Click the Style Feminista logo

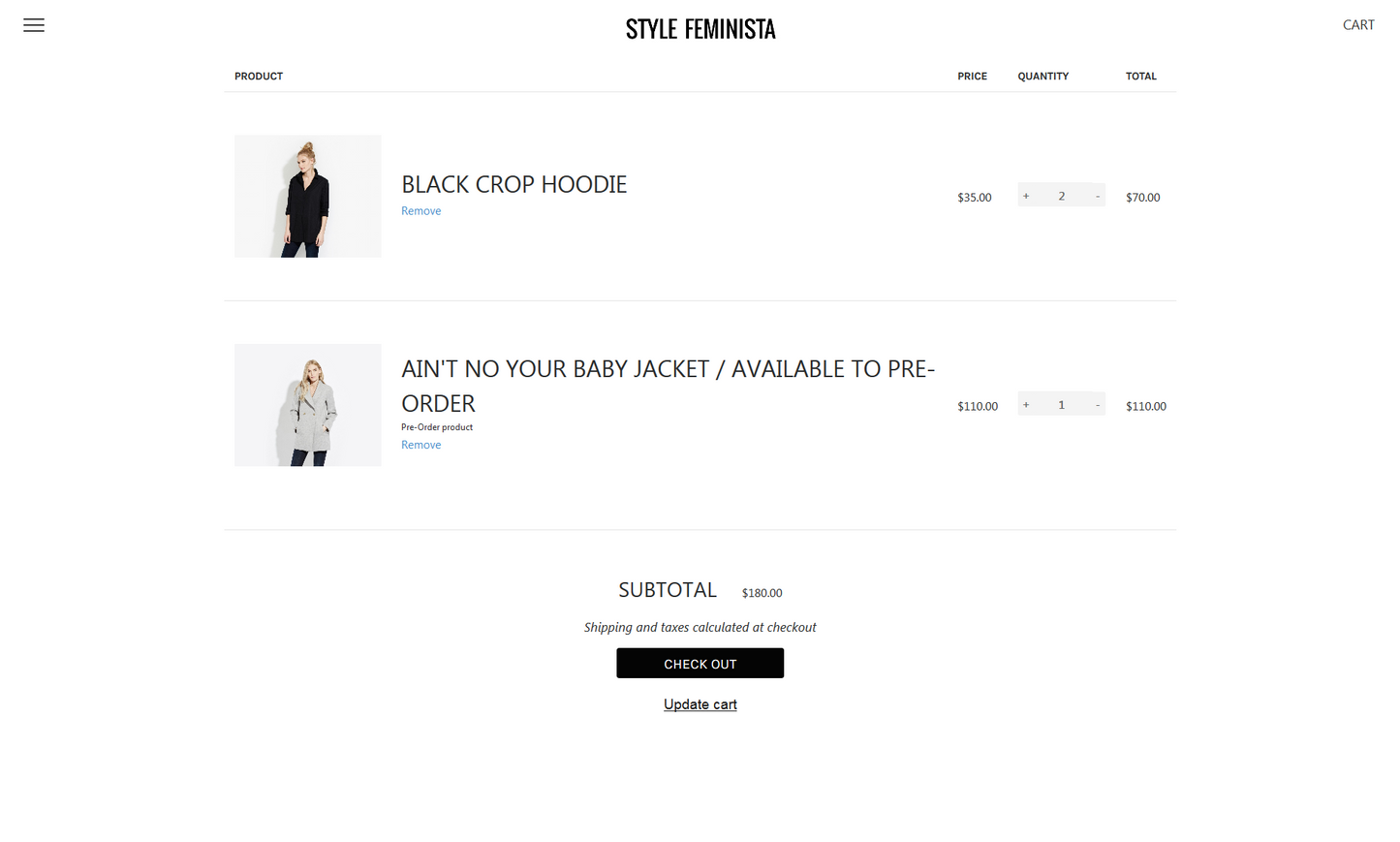click(700, 29)
